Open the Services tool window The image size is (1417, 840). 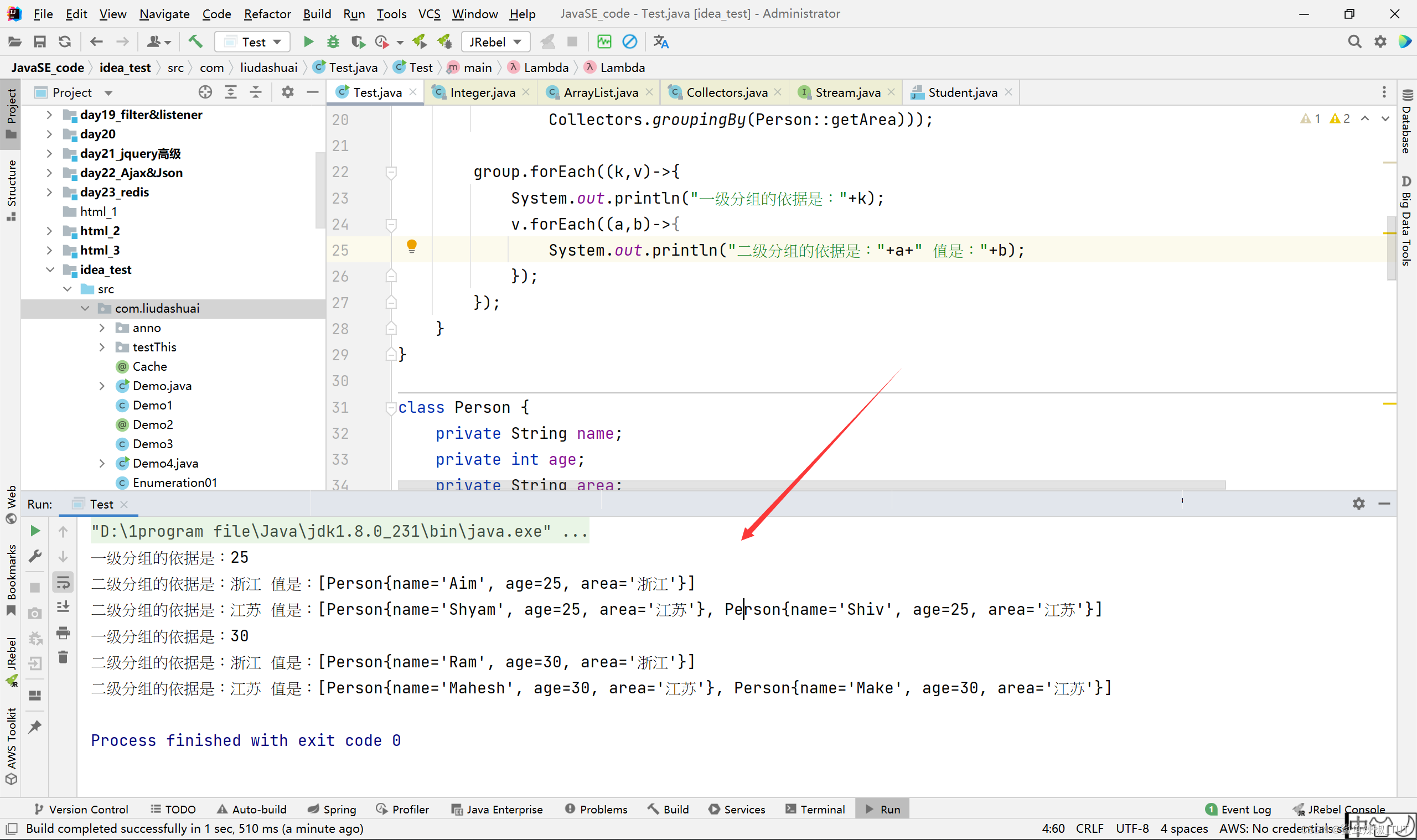(737, 810)
